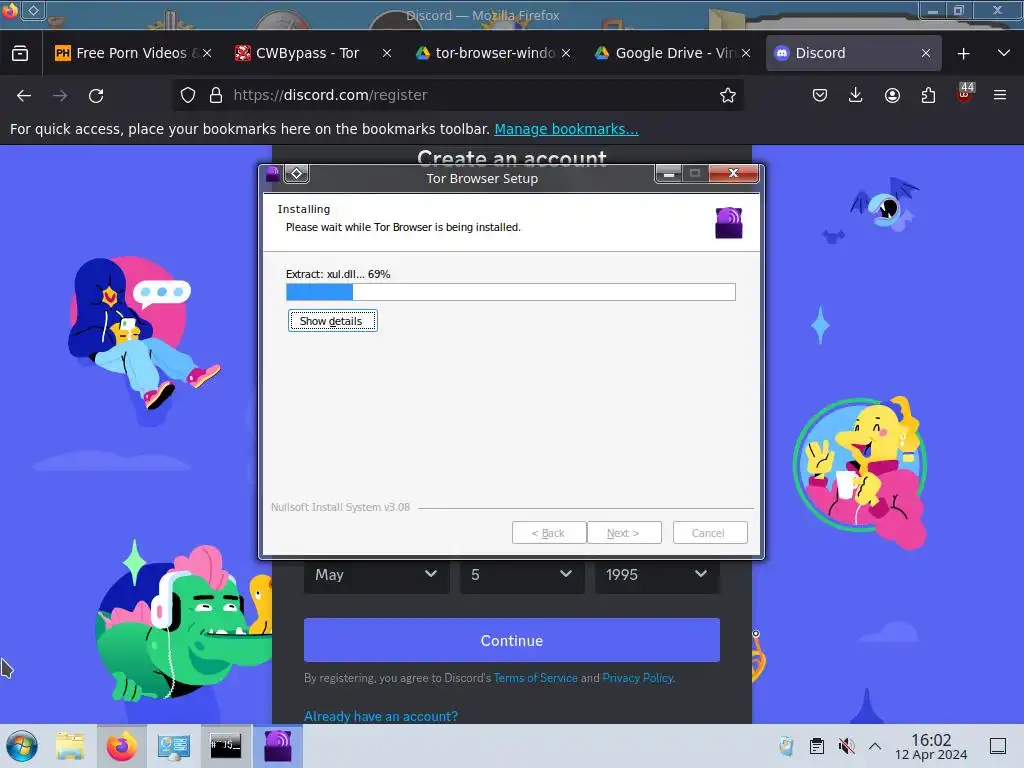Click the sticky diamond button in Firefox titlebar

pyautogui.click(x=33, y=10)
